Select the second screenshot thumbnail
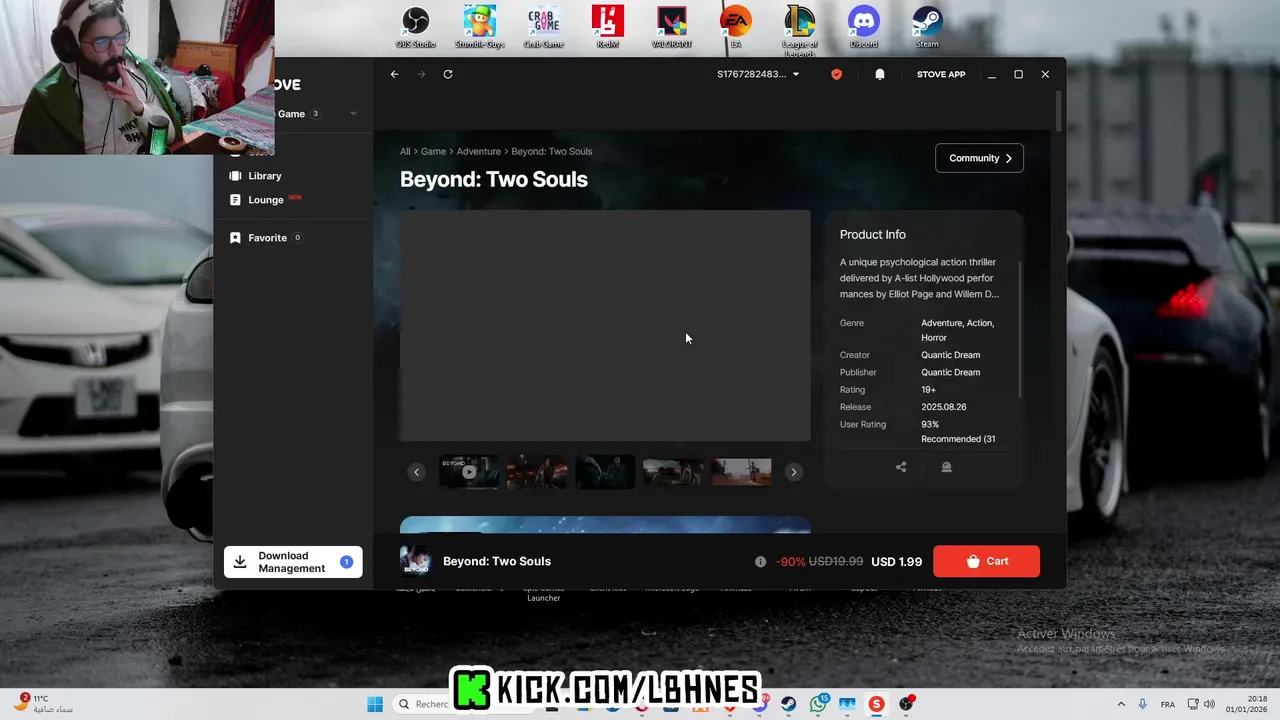Viewport: 1280px width, 720px height. click(537, 472)
